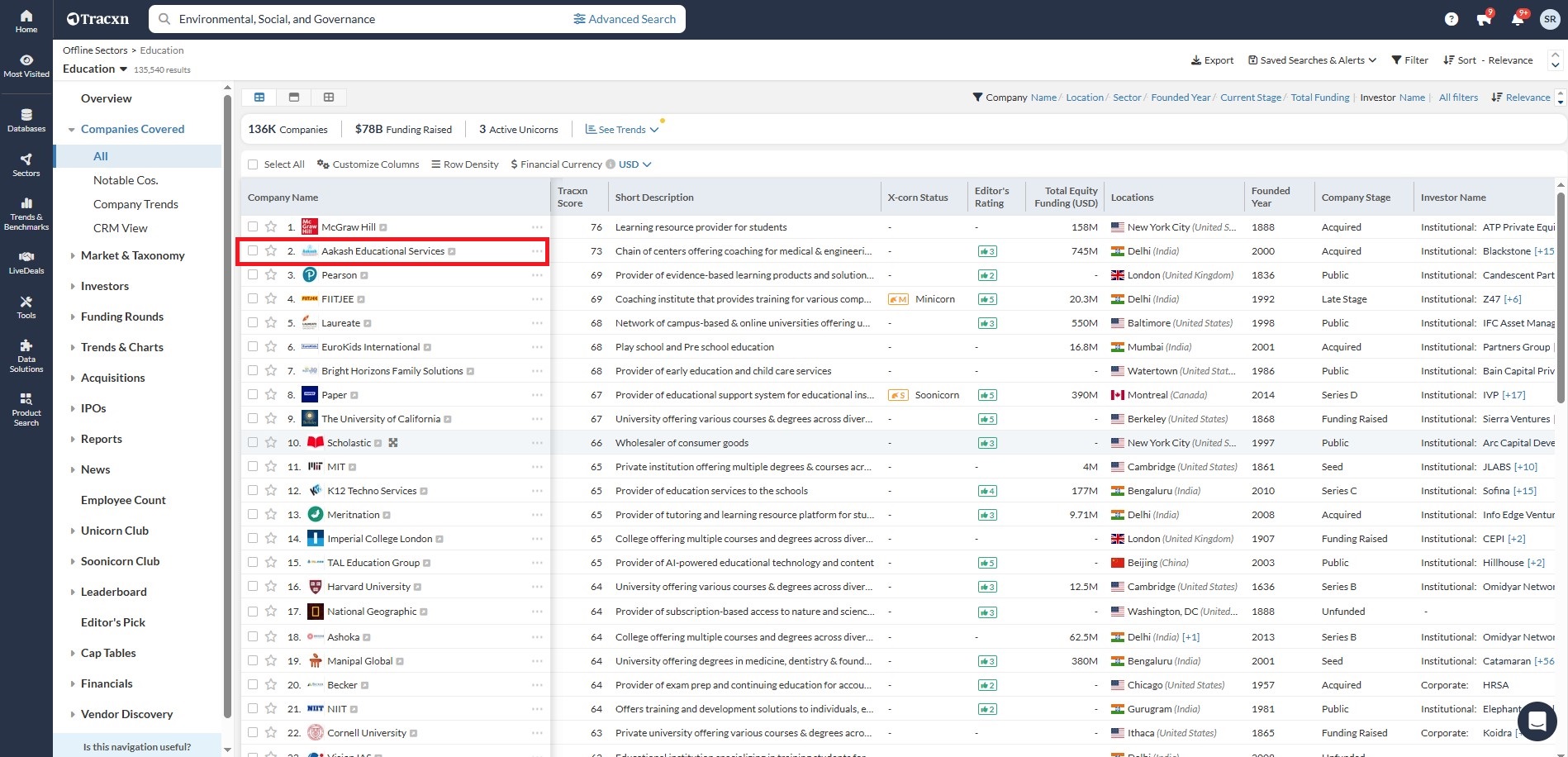Image resolution: width=1568 pixels, height=757 pixels.
Task: Open the Aakash Educational Services link
Action: (x=382, y=251)
